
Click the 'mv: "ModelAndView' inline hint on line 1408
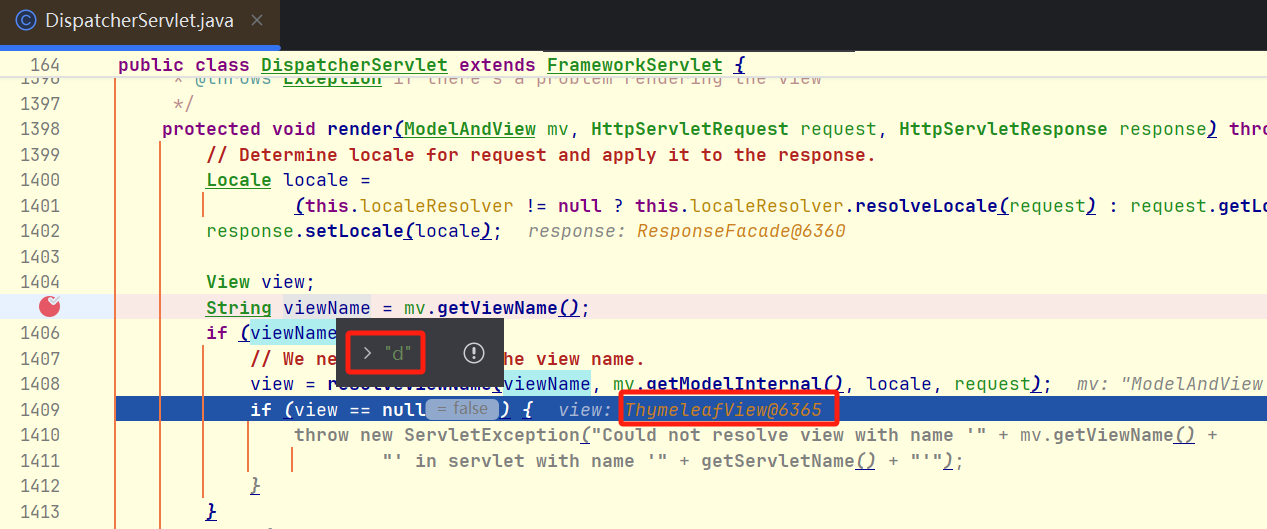tap(1171, 384)
